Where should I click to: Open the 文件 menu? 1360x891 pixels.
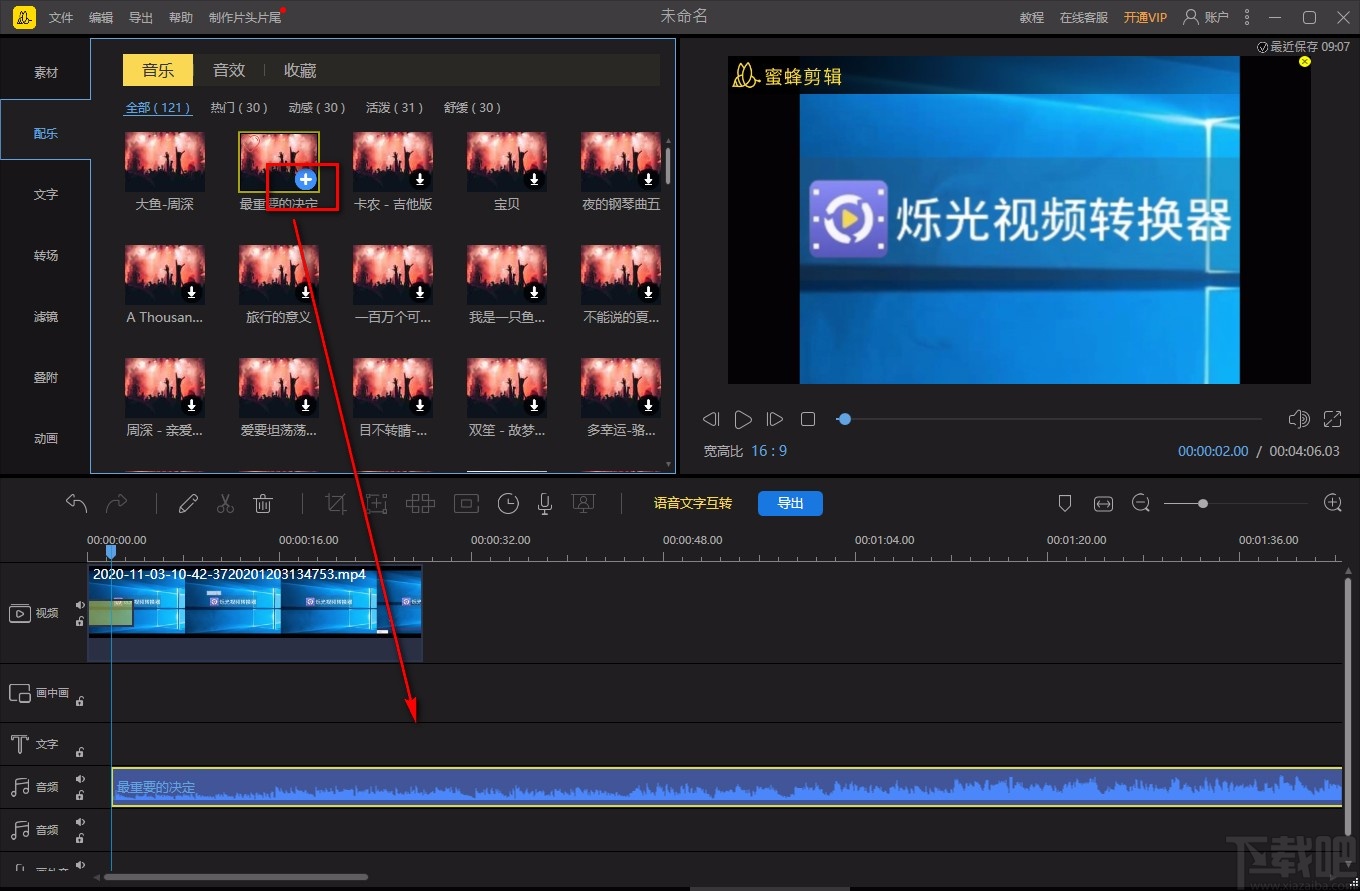[61, 18]
